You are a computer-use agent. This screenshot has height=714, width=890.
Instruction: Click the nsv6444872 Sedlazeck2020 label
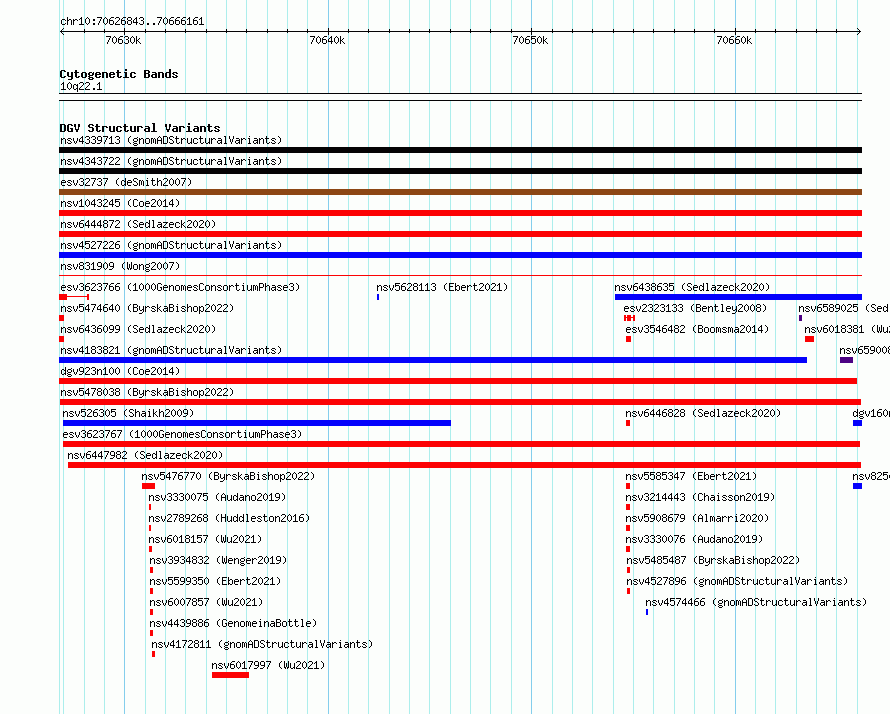click(x=138, y=224)
